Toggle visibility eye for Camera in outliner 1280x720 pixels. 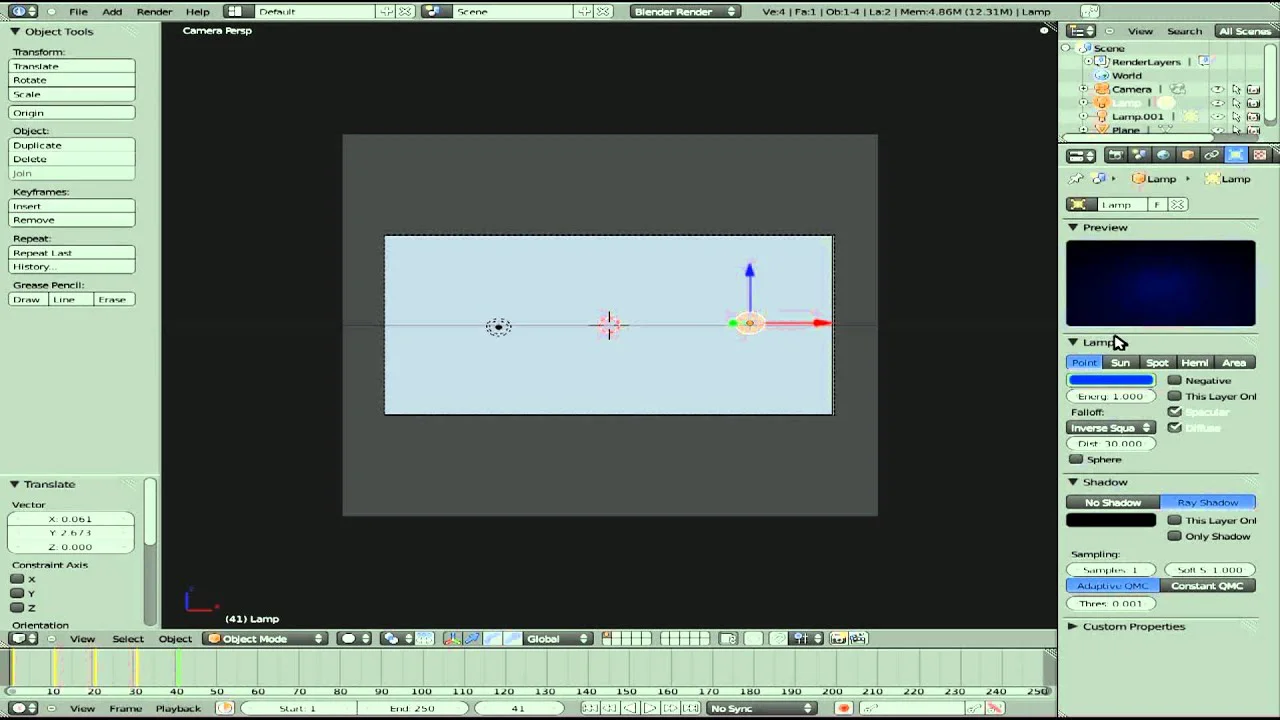click(1217, 89)
